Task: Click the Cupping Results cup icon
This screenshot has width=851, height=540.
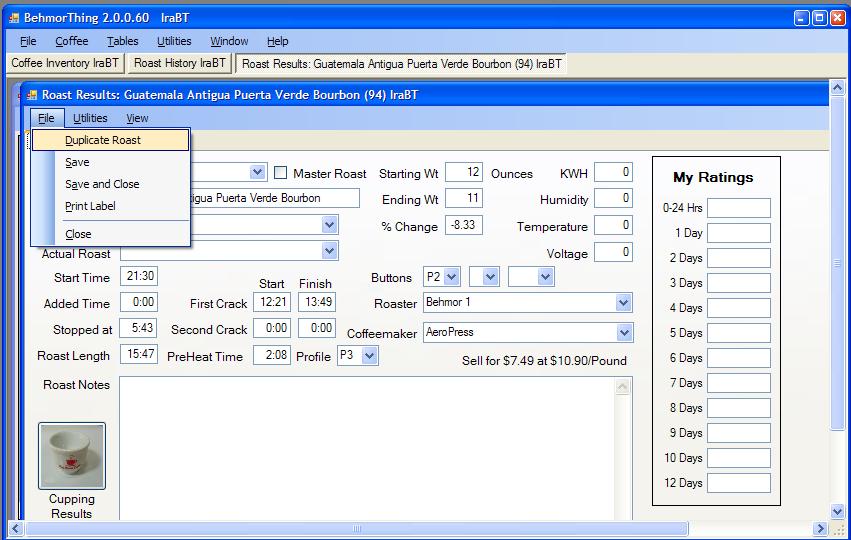Action: (71, 456)
